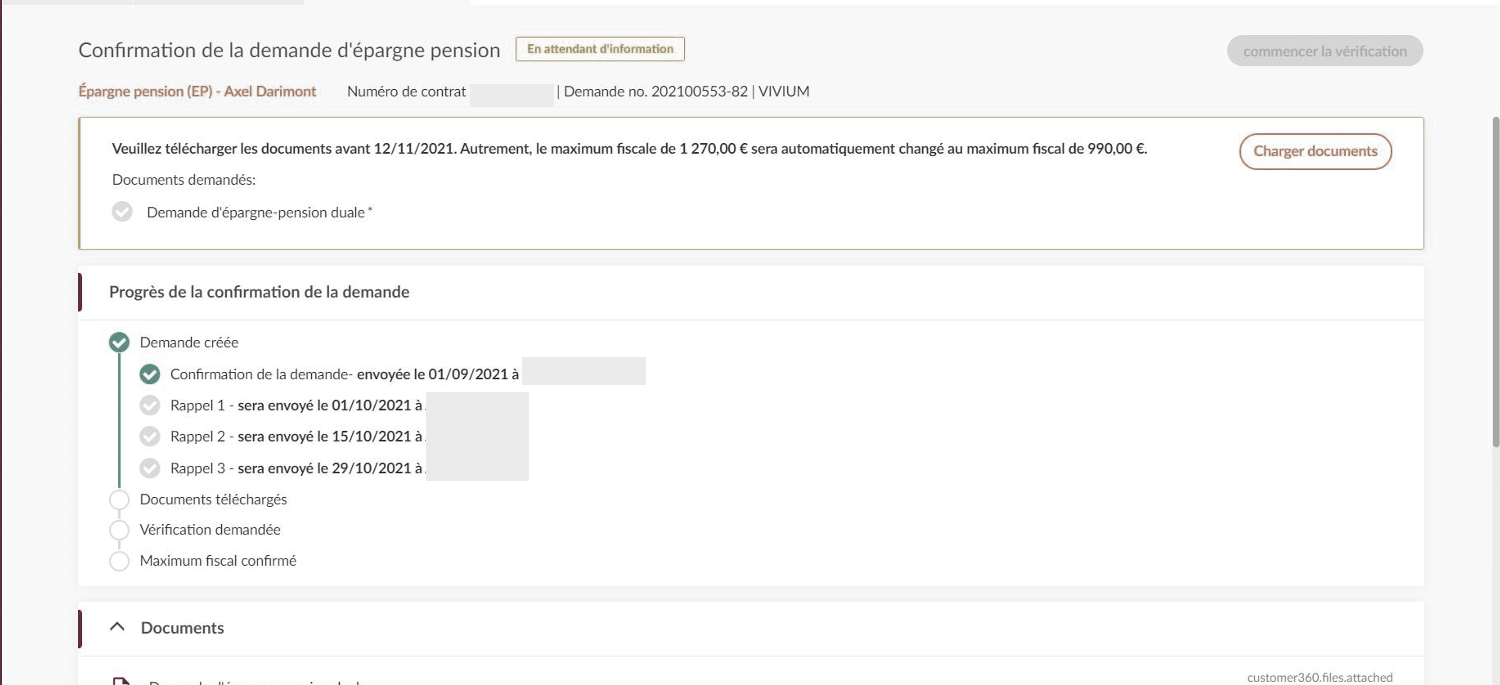
Task: Click the green Confirmation de la demande check icon
Action: [x=150, y=374]
